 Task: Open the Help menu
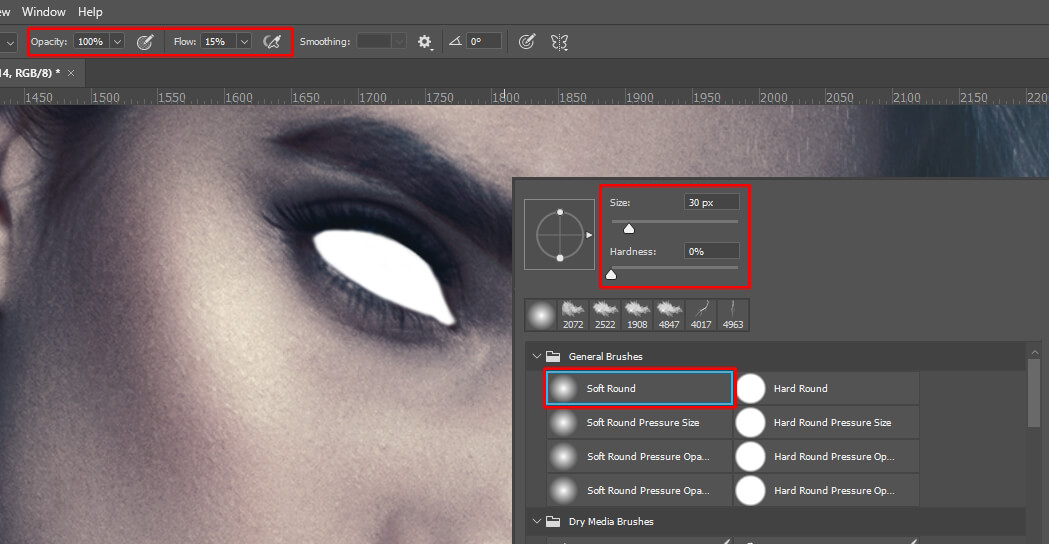coord(90,12)
